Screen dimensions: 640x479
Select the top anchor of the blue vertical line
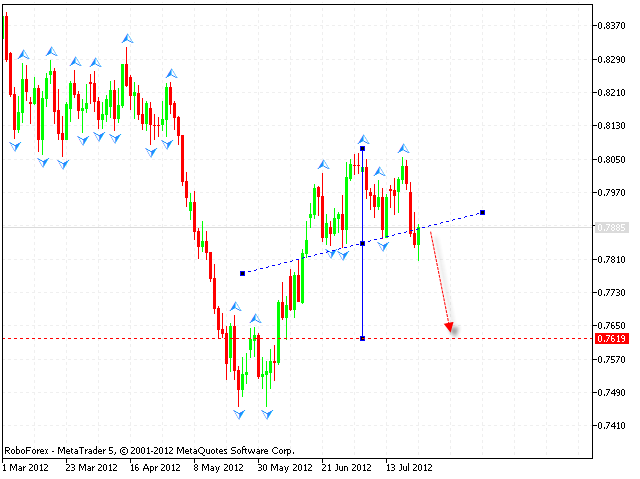point(362,149)
